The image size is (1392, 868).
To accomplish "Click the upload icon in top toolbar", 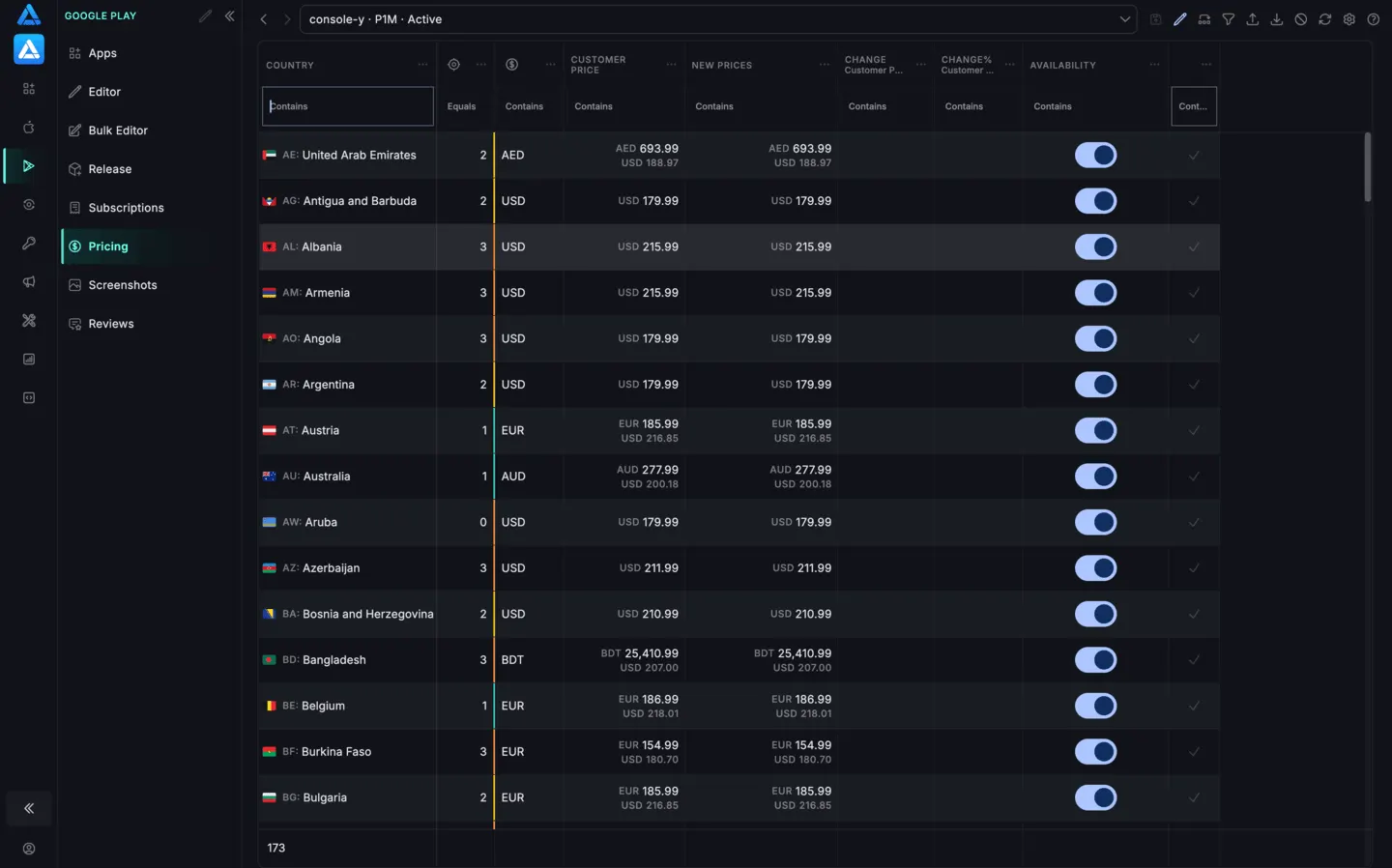I will click(x=1252, y=19).
